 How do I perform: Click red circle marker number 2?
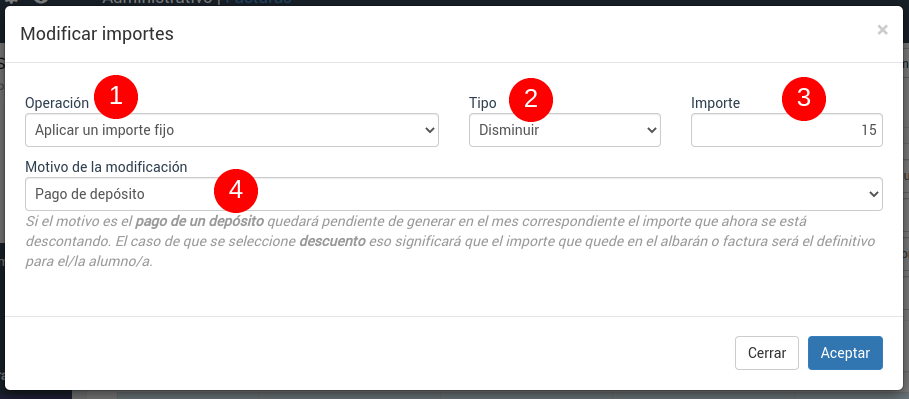pyautogui.click(x=531, y=100)
